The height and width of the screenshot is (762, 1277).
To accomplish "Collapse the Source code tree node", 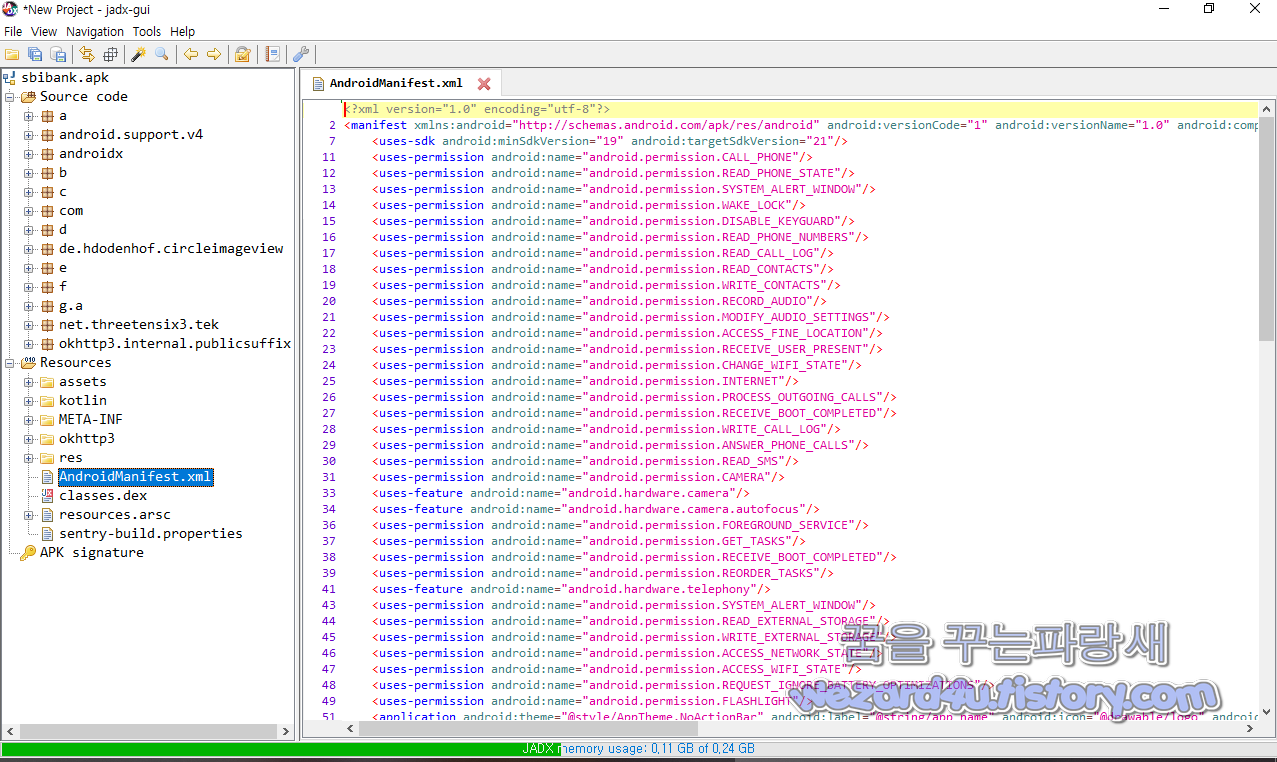I will [10, 97].
